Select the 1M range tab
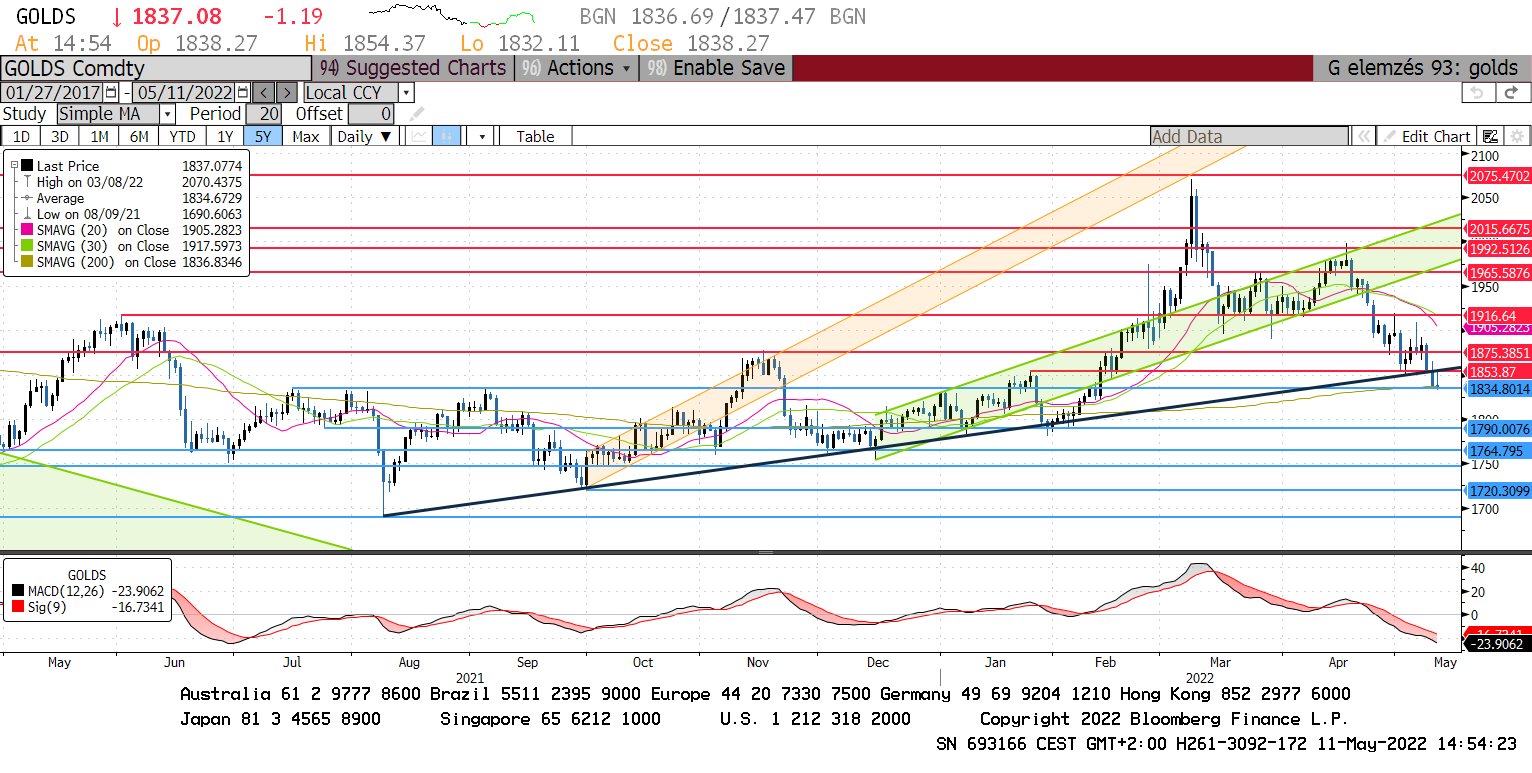Viewport: 1532px width, 773px height. (x=99, y=136)
